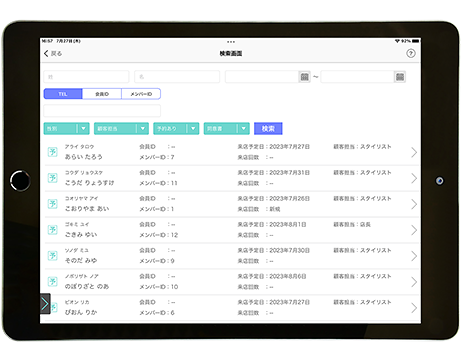Screen dimensions: 462x360
Task: Open details chevron for びおん りか
Action: click(414, 308)
